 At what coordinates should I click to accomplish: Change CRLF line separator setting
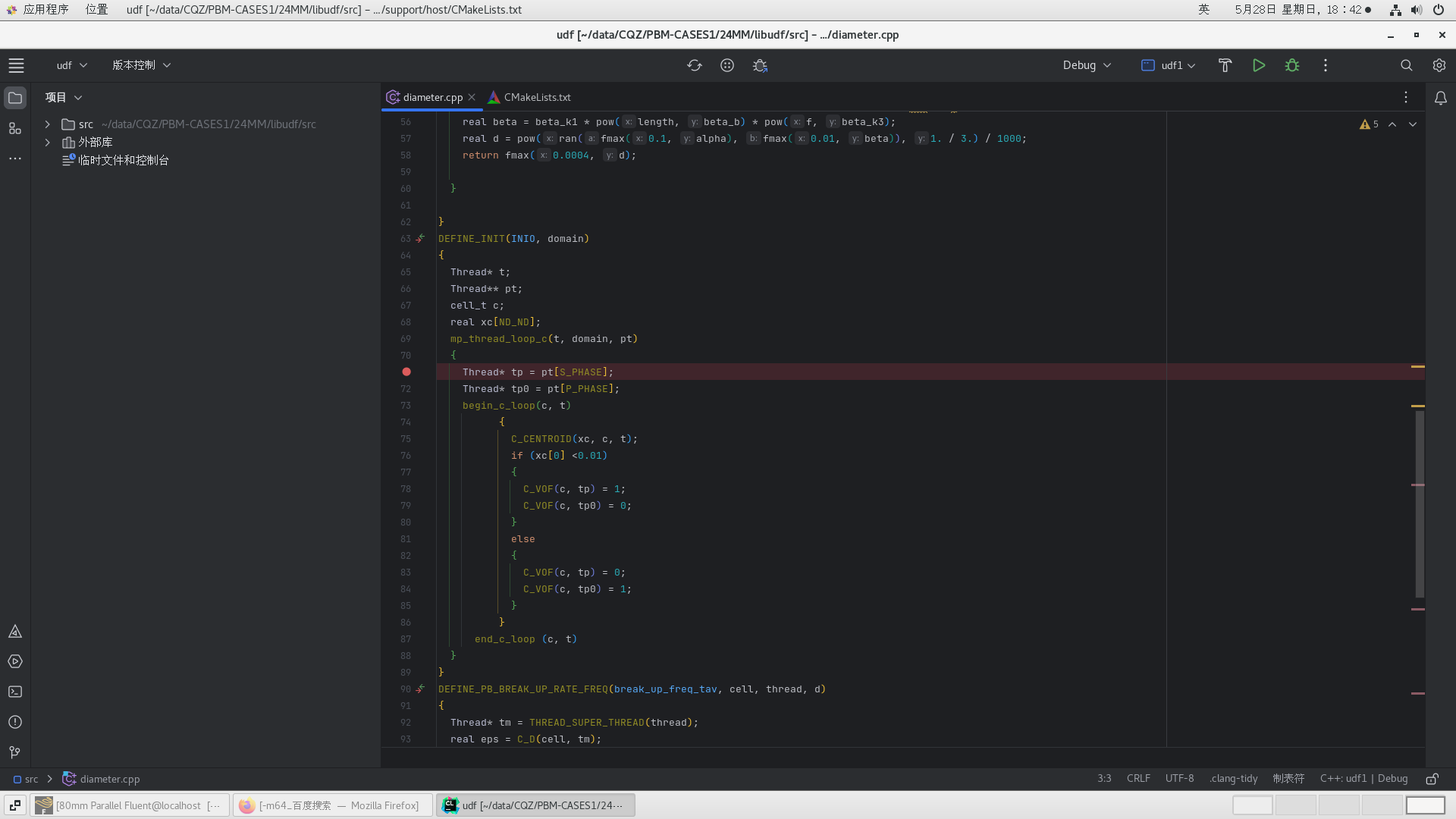(x=1138, y=779)
